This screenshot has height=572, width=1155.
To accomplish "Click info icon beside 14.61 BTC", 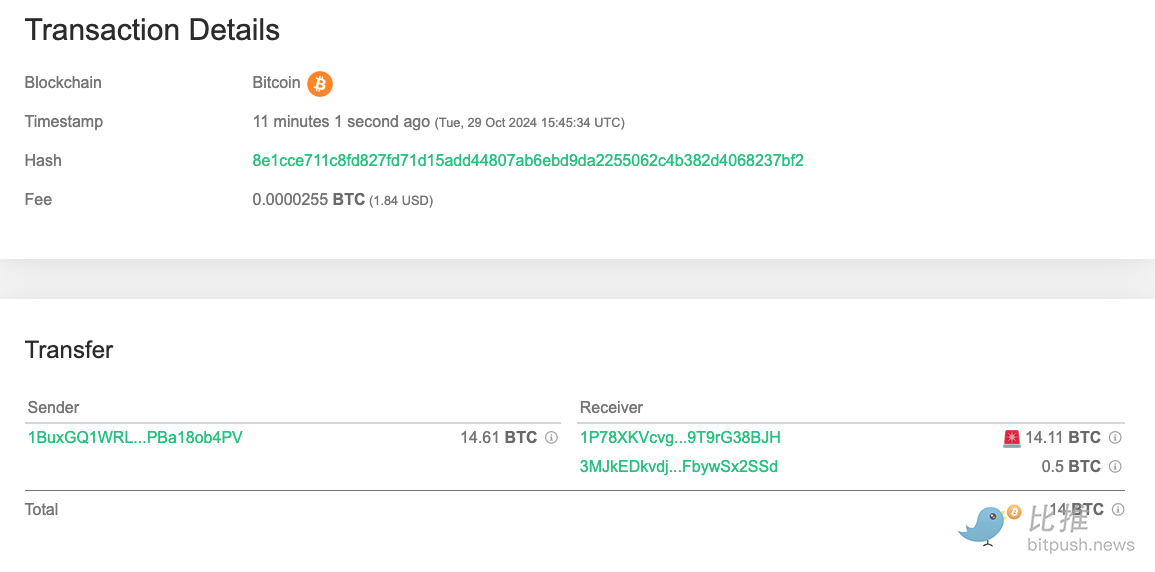I will [x=551, y=437].
